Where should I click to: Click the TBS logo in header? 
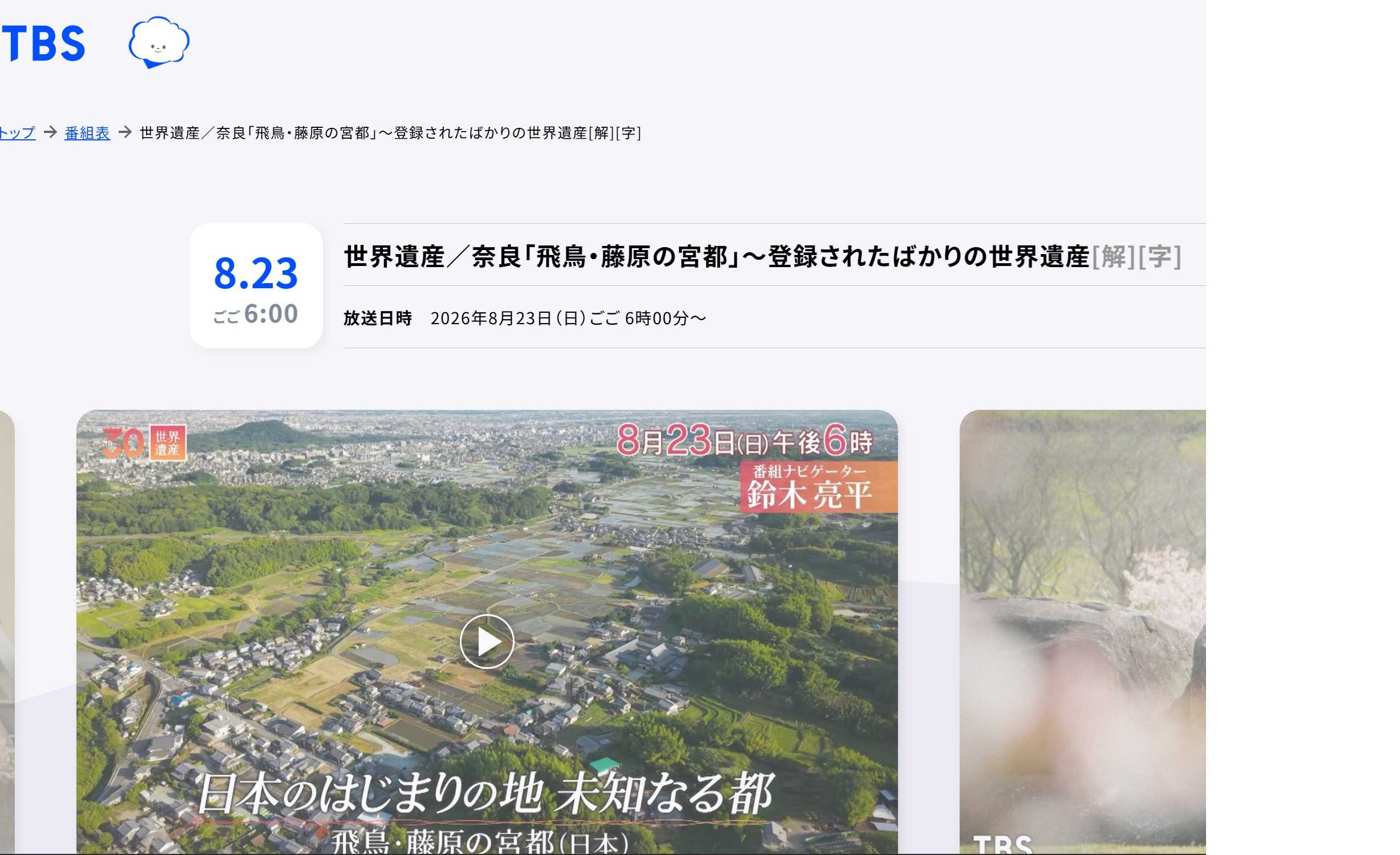point(43,43)
